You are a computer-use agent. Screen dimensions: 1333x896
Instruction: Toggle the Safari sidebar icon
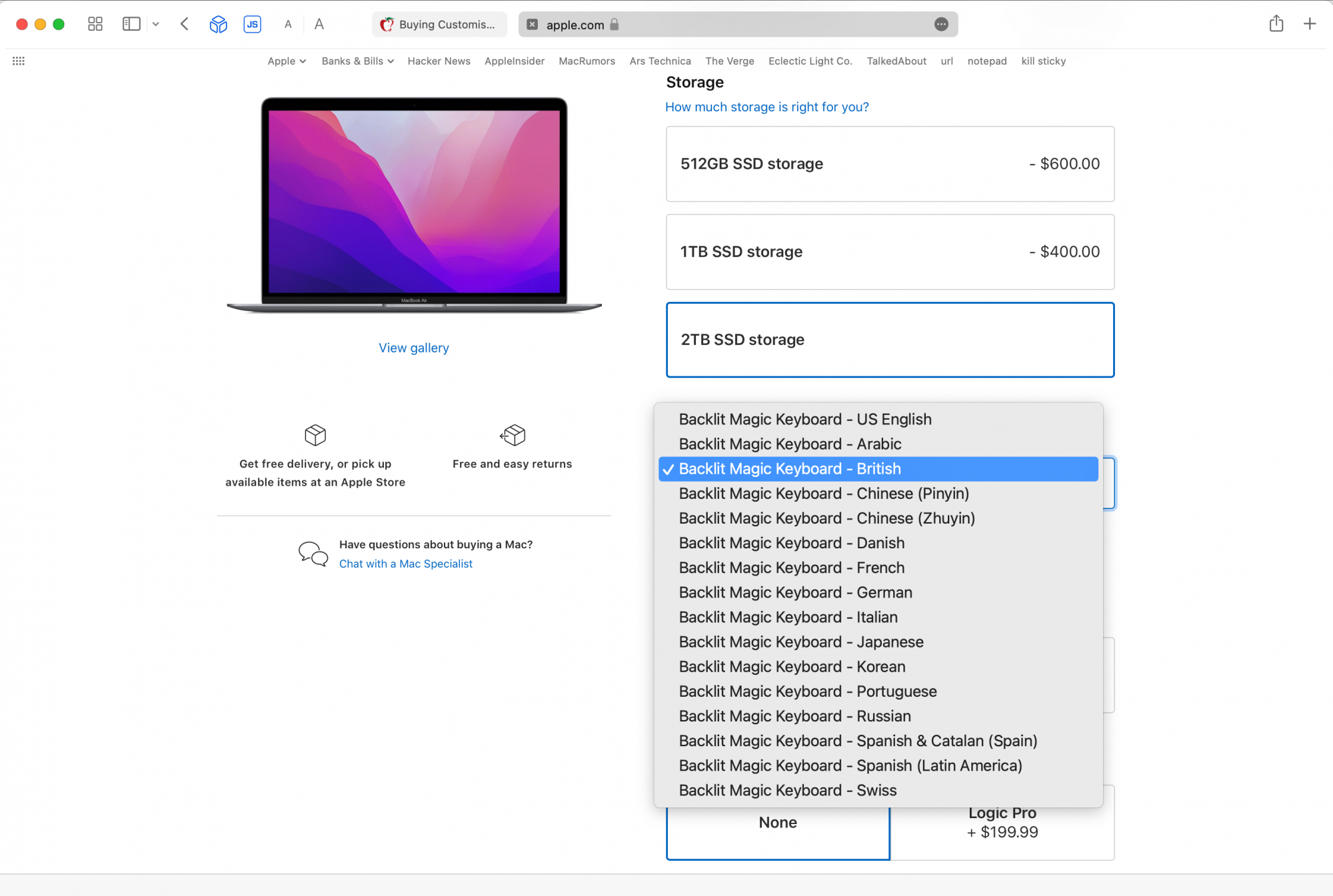pyautogui.click(x=131, y=24)
